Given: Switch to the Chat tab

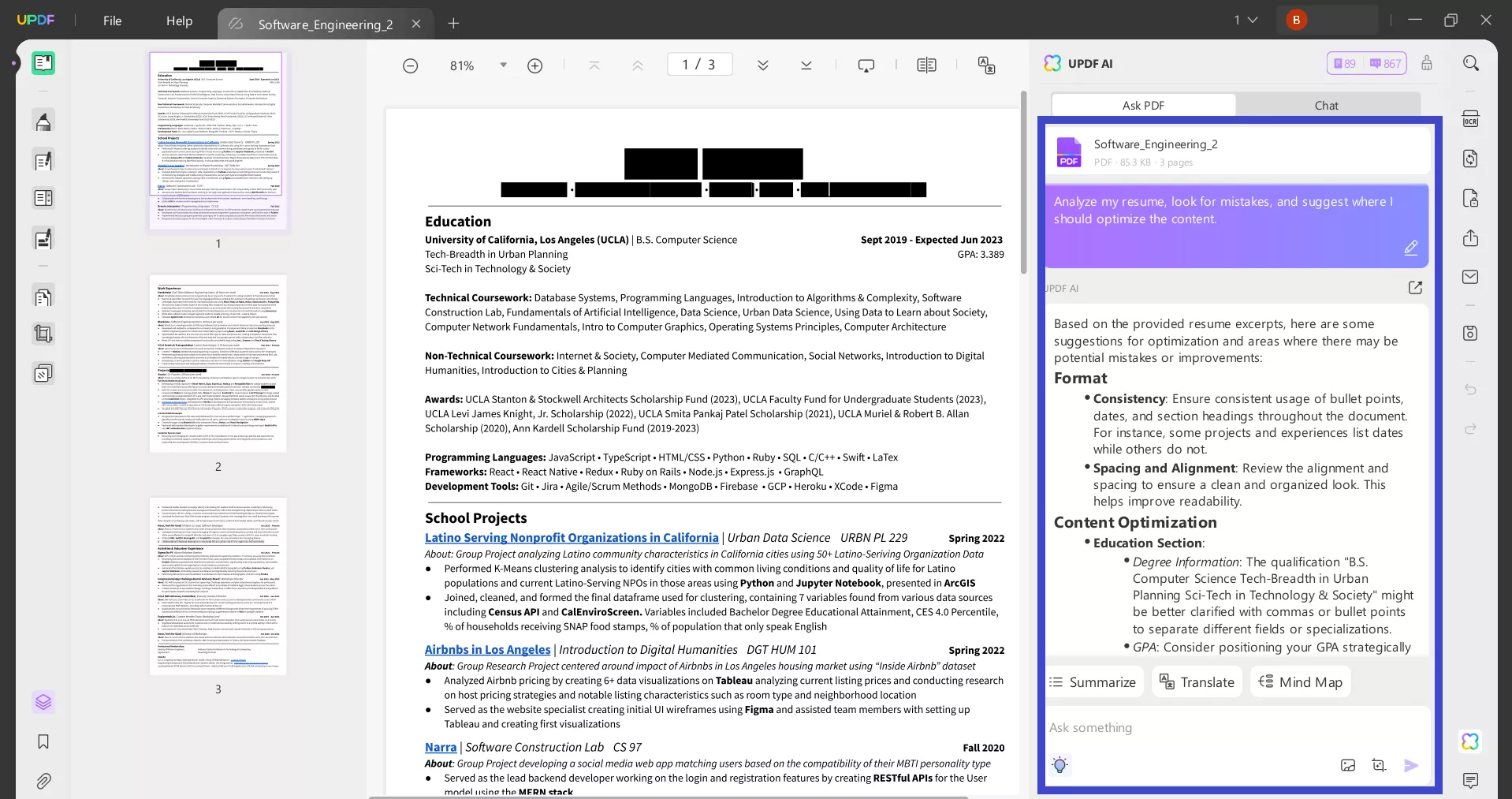Looking at the screenshot, I should 1326,105.
